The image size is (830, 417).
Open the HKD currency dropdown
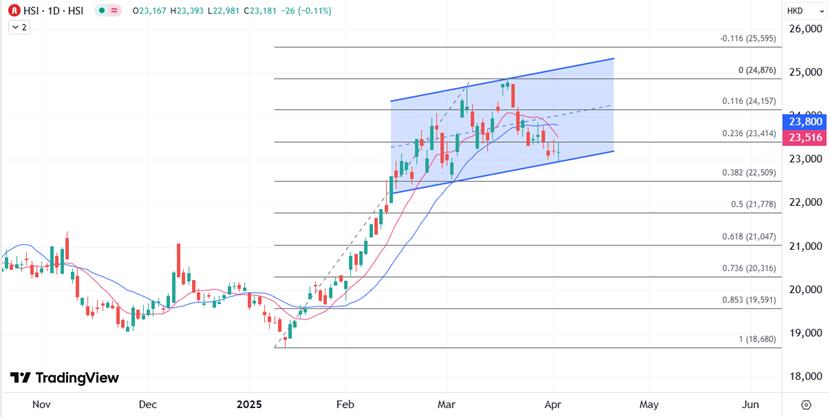click(x=796, y=10)
